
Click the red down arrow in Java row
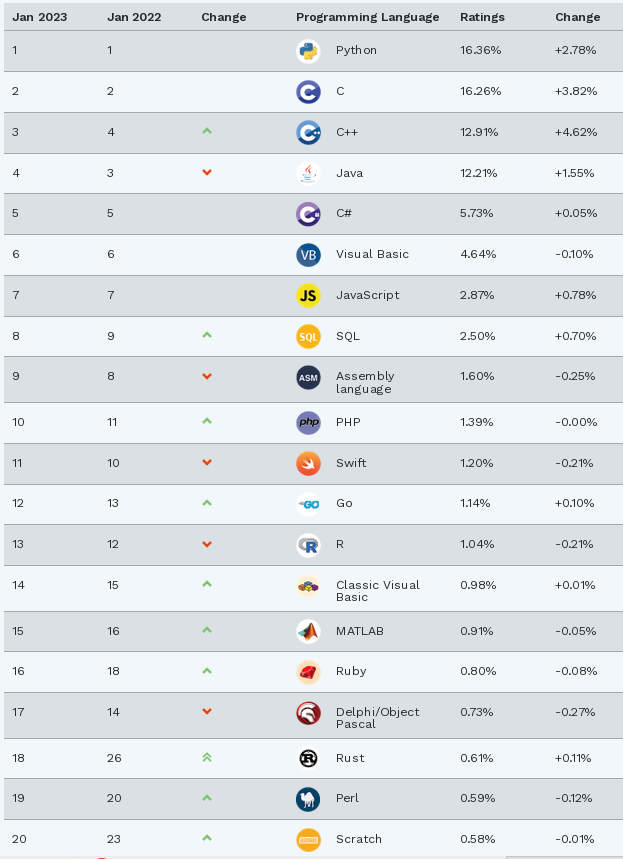[207, 172]
